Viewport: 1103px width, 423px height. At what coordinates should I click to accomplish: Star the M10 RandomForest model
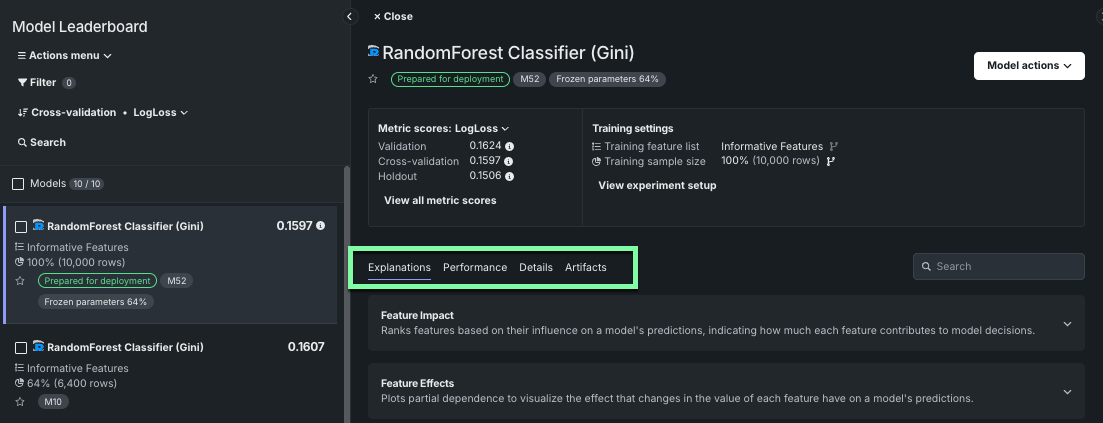pyautogui.click(x=20, y=401)
